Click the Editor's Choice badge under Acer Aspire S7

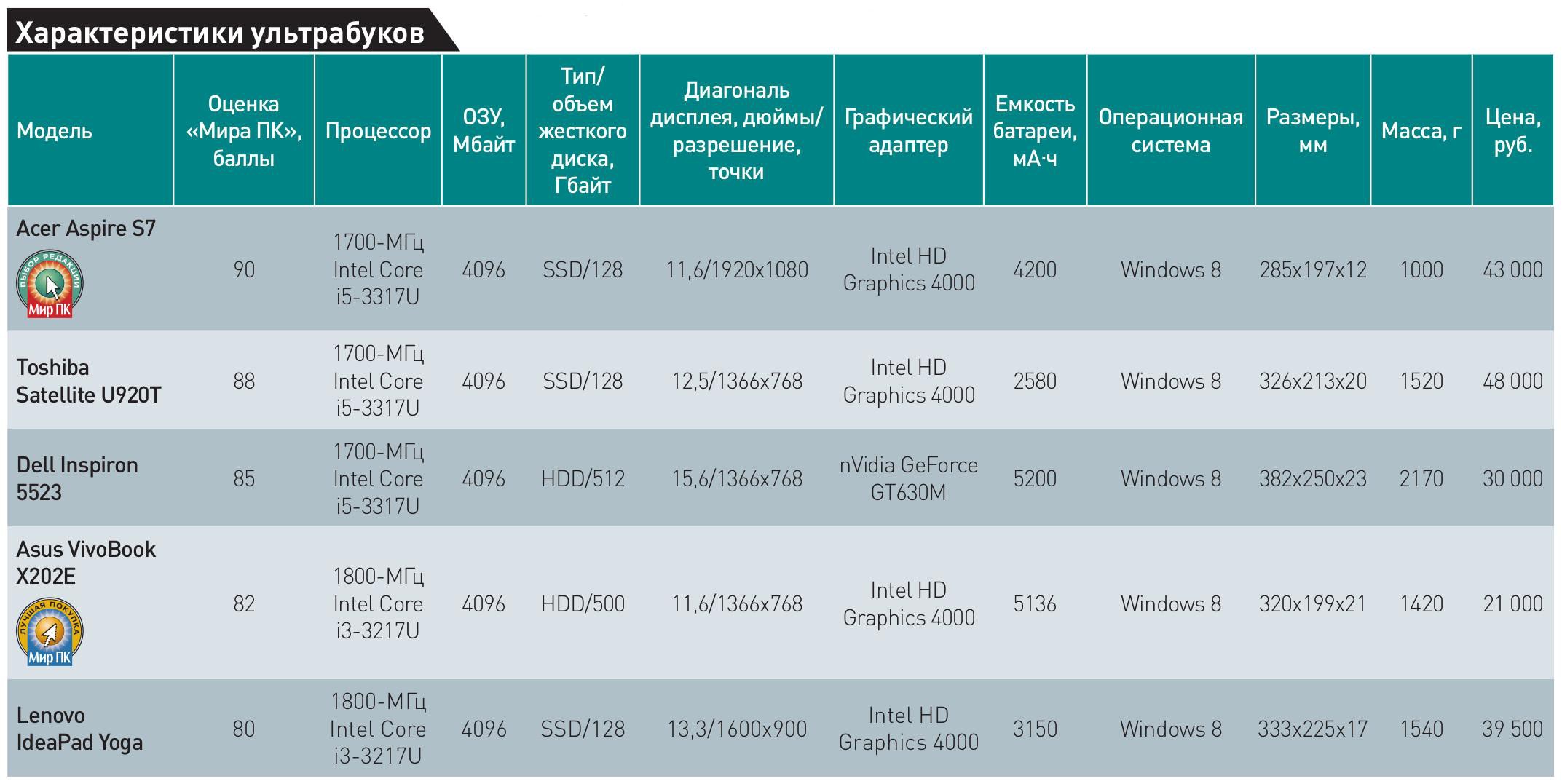click(50, 285)
